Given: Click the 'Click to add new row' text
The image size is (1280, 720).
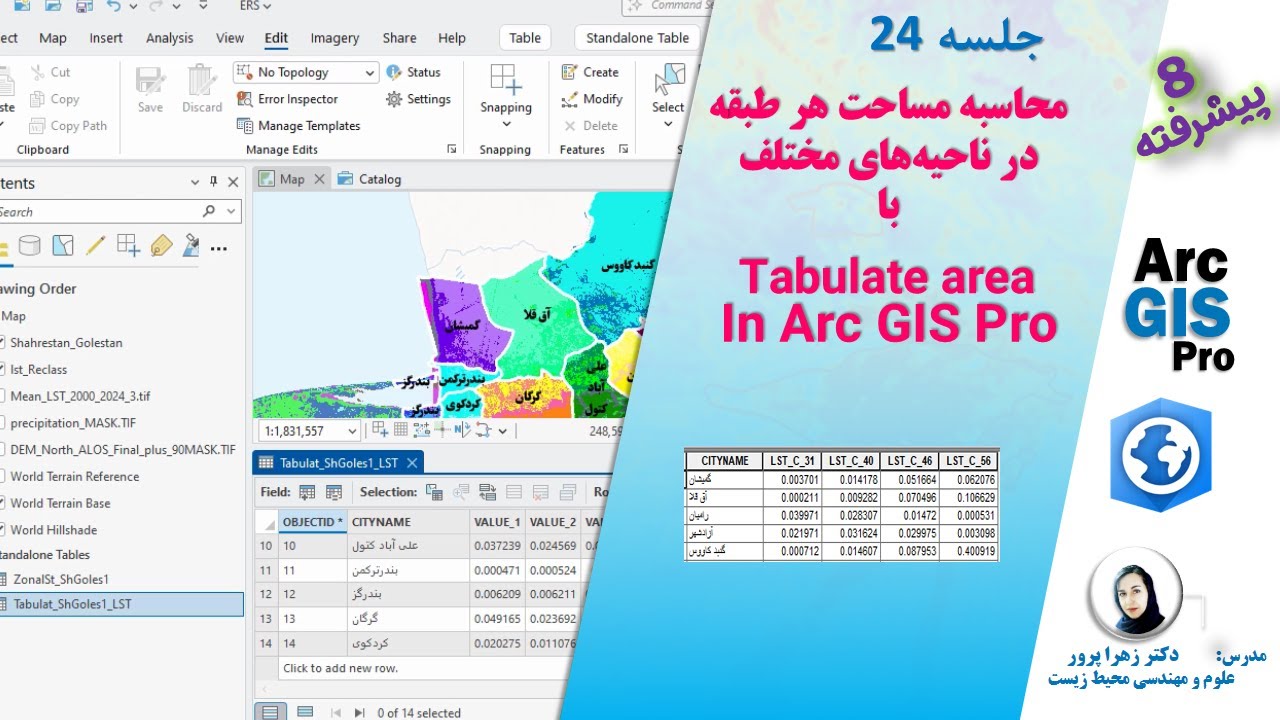Looking at the screenshot, I should pyautogui.click(x=340, y=668).
